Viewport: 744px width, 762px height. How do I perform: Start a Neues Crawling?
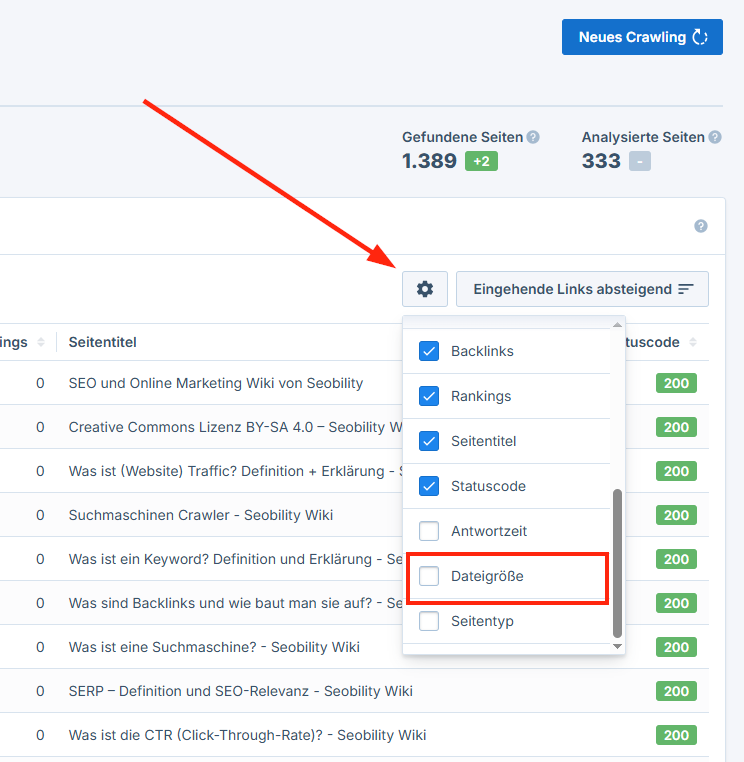coord(642,37)
